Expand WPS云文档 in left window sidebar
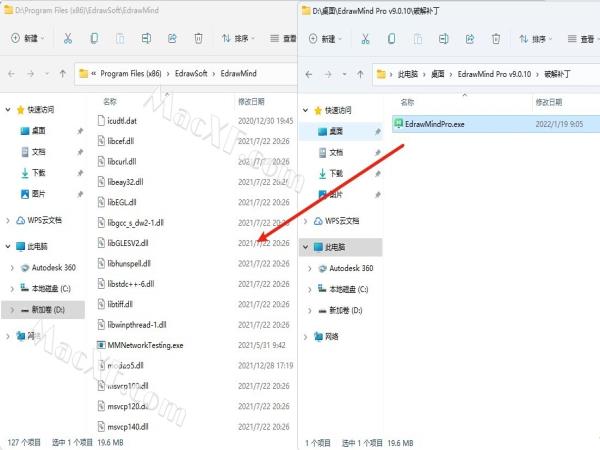600x450 pixels. (x=8, y=220)
